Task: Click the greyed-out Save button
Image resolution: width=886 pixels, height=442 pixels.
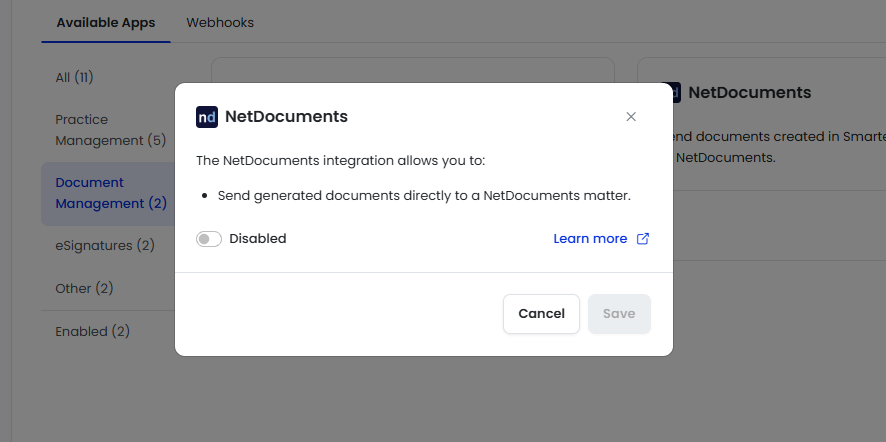Action: [619, 314]
